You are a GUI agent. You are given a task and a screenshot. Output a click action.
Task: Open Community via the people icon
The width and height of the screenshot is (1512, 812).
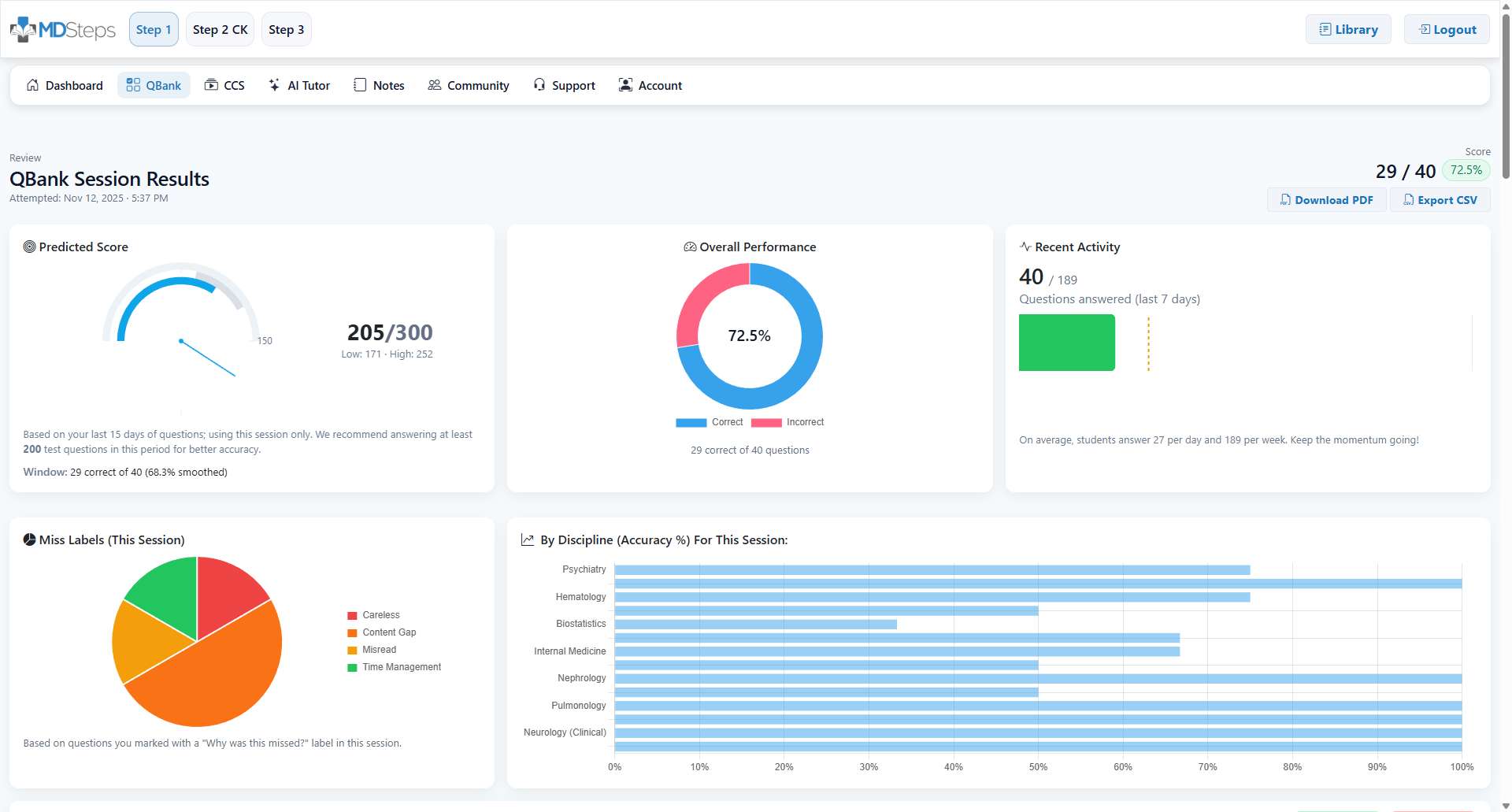[434, 85]
